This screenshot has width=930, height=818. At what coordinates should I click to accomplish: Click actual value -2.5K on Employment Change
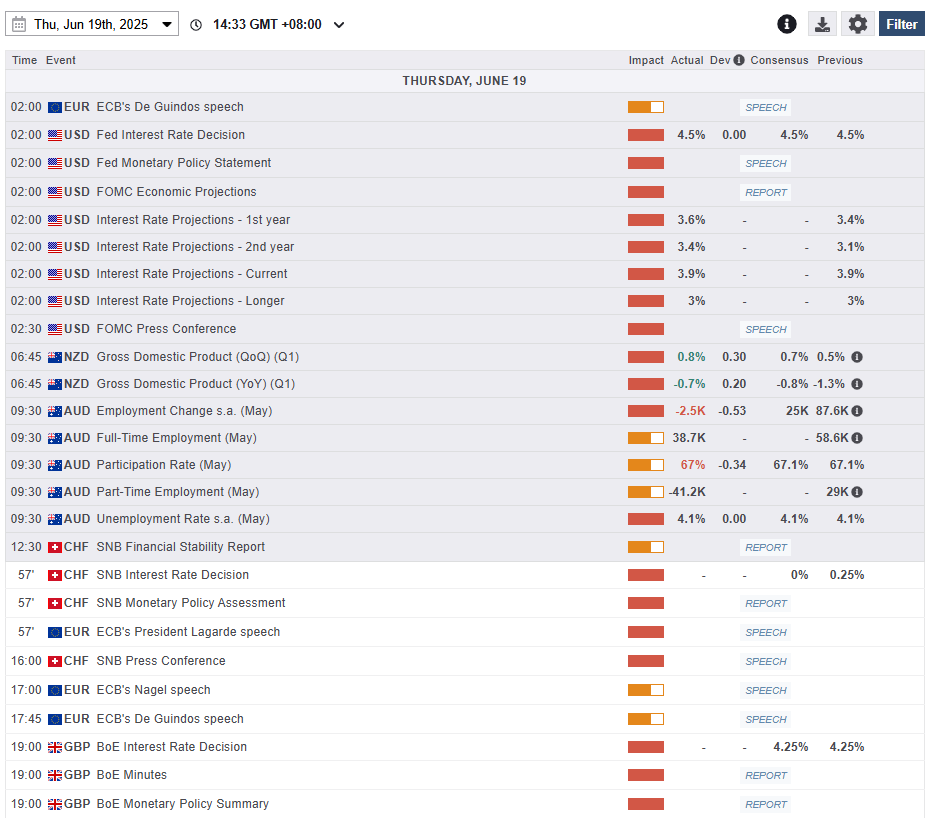690,410
